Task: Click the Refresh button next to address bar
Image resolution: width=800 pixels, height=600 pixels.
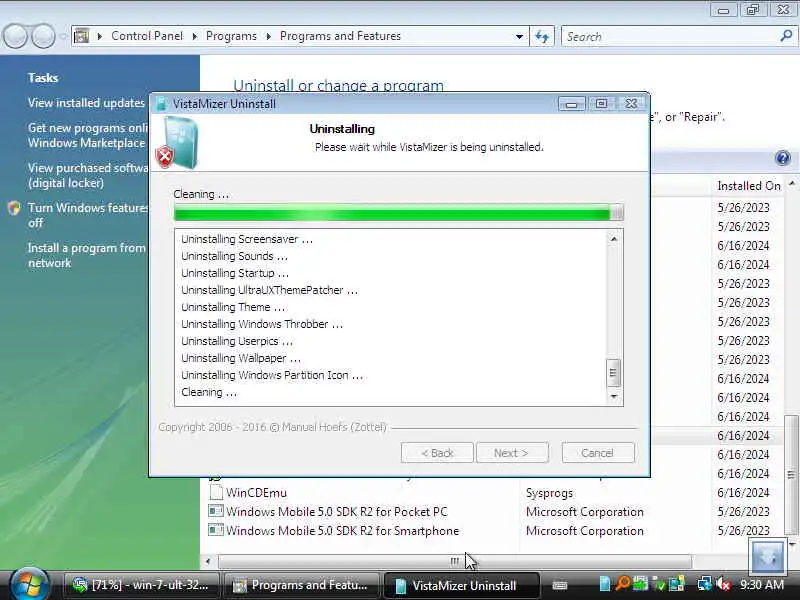Action: click(x=542, y=36)
